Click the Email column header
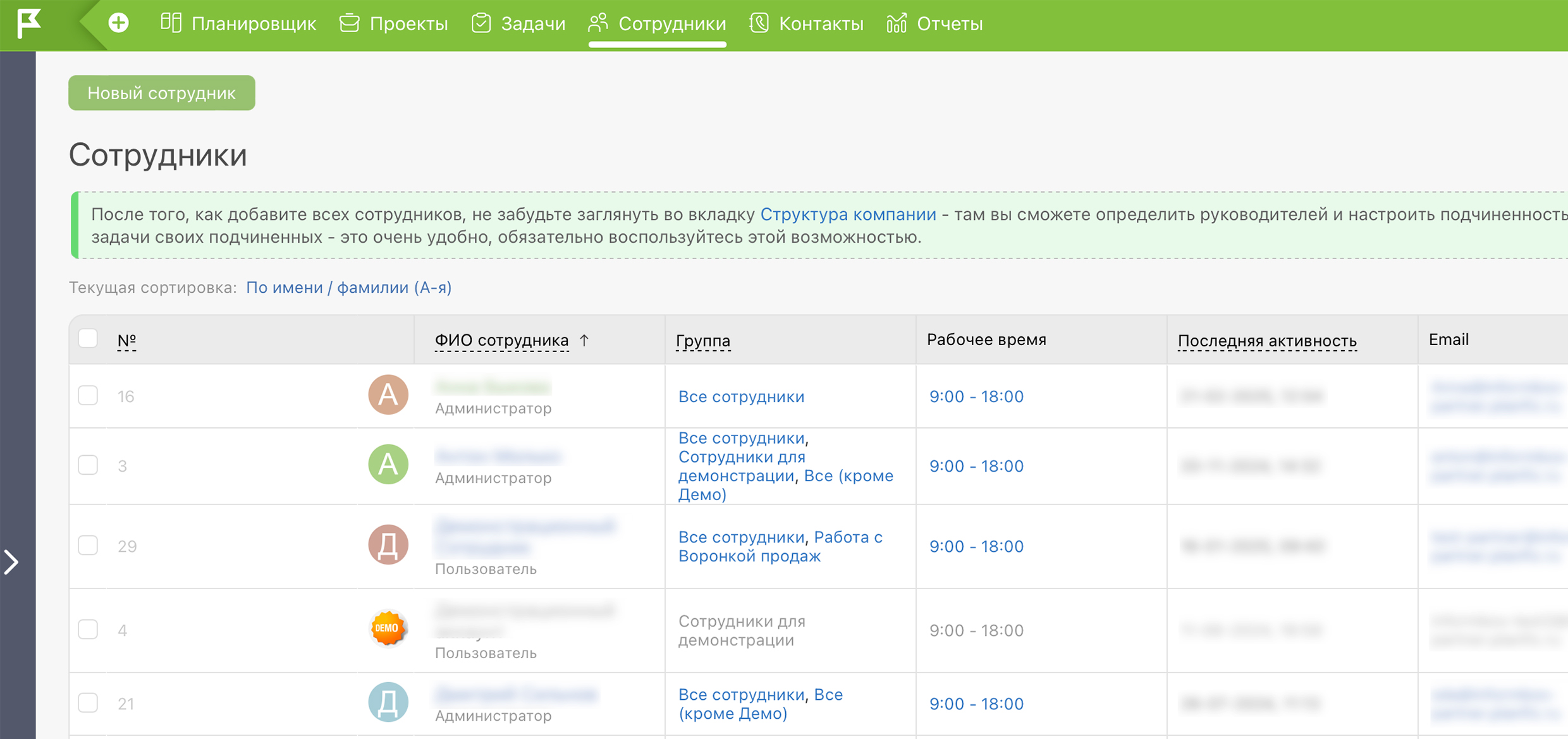The height and width of the screenshot is (739, 1568). pyautogui.click(x=1449, y=339)
